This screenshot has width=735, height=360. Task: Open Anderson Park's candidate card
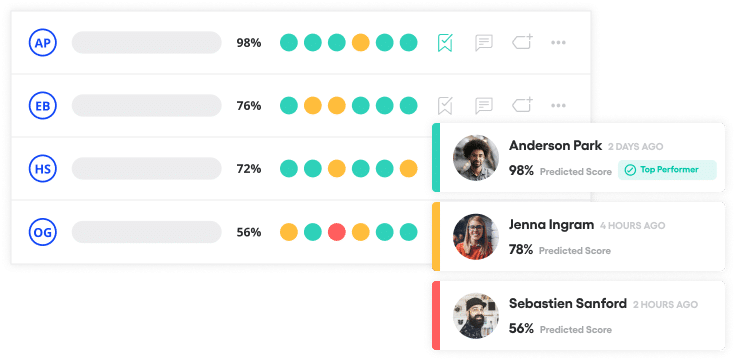(578, 158)
